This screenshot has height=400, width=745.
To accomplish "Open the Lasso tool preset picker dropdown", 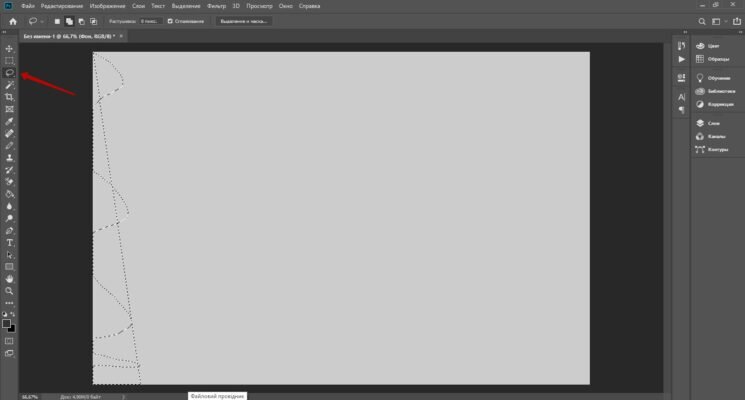I will coord(42,21).
